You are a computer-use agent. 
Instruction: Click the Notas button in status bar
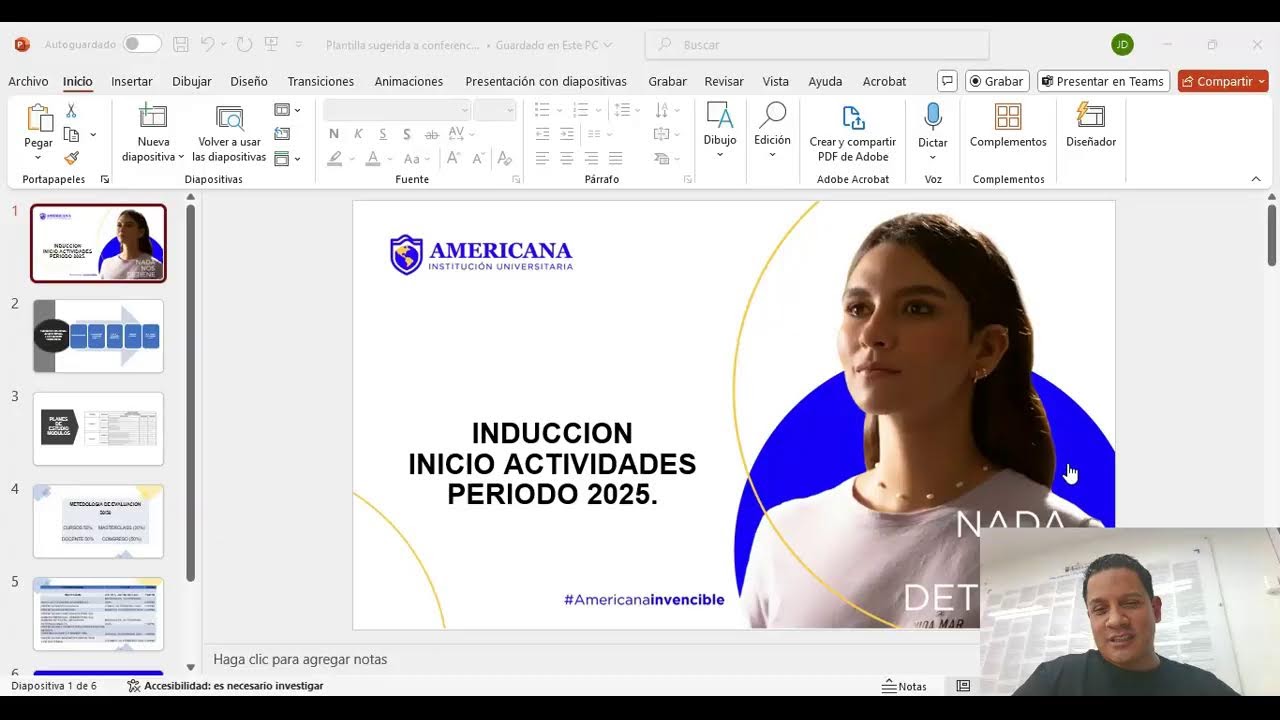904,686
